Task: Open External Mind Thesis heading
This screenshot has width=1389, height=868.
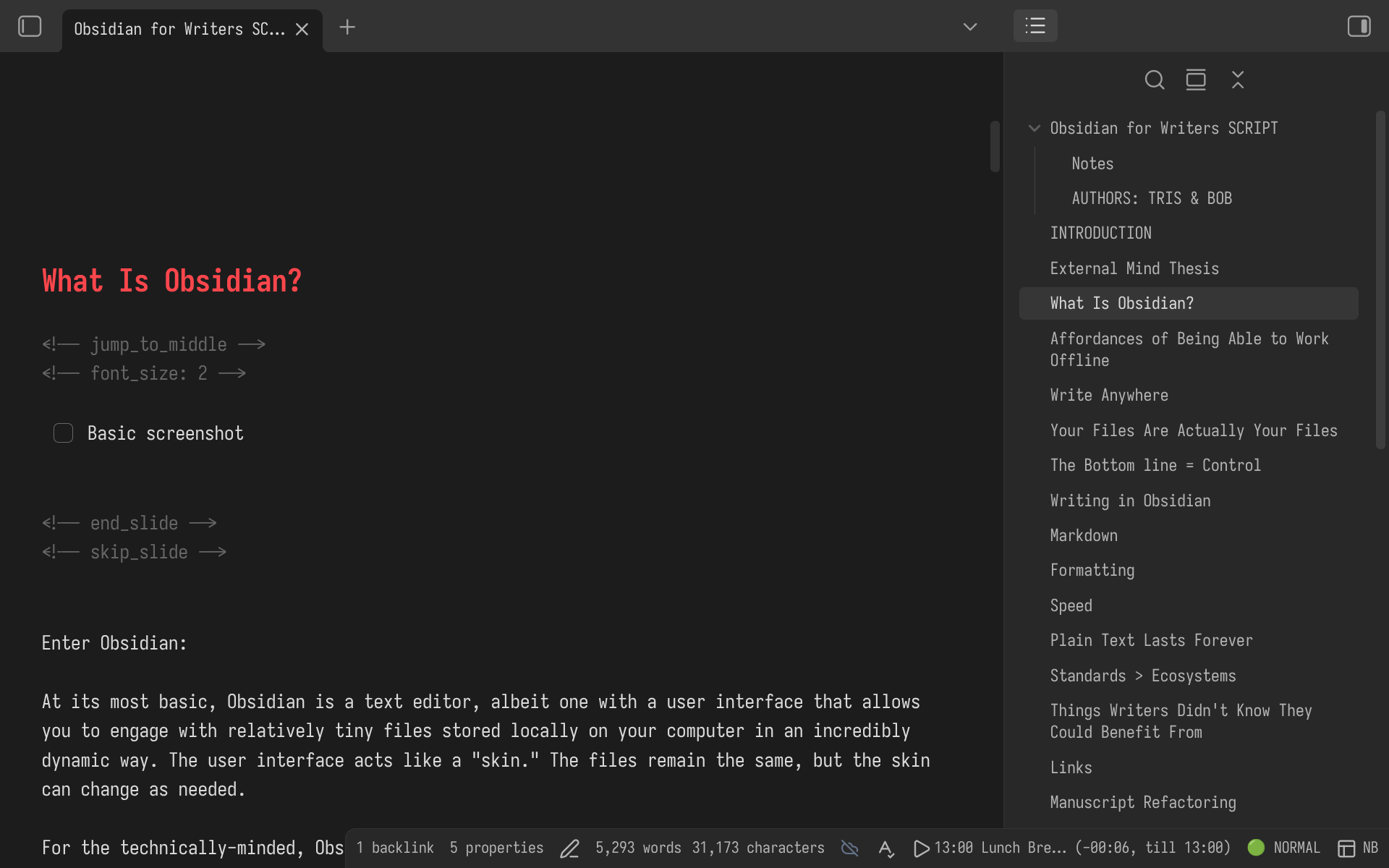Action: click(x=1134, y=268)
